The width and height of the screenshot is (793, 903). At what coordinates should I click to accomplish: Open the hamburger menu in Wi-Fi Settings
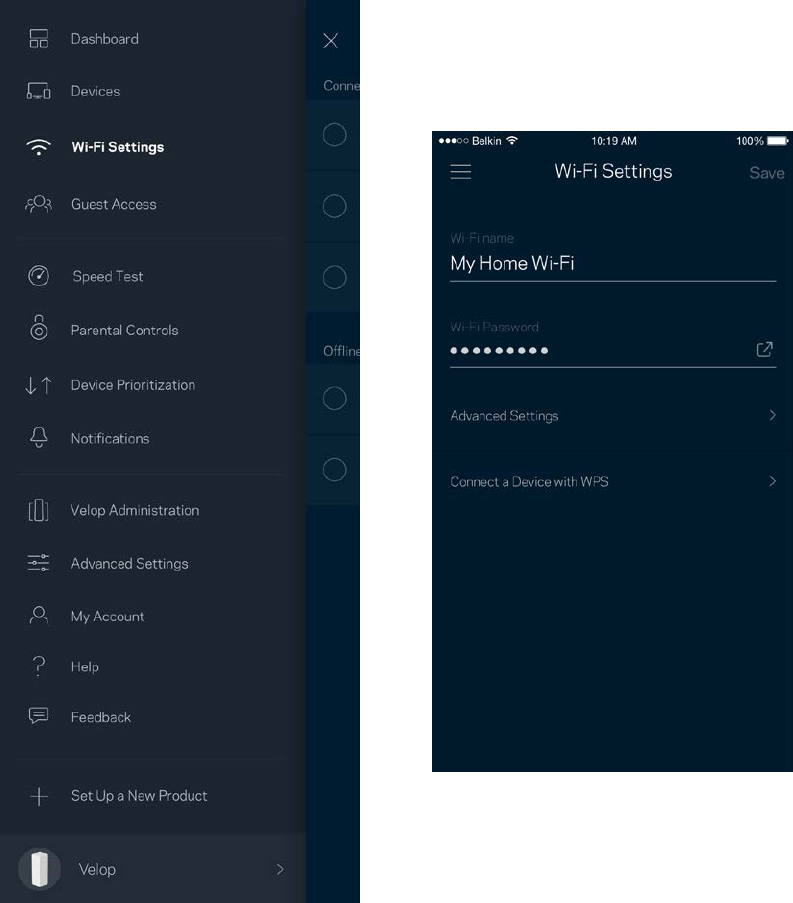(x=461, y=172)
